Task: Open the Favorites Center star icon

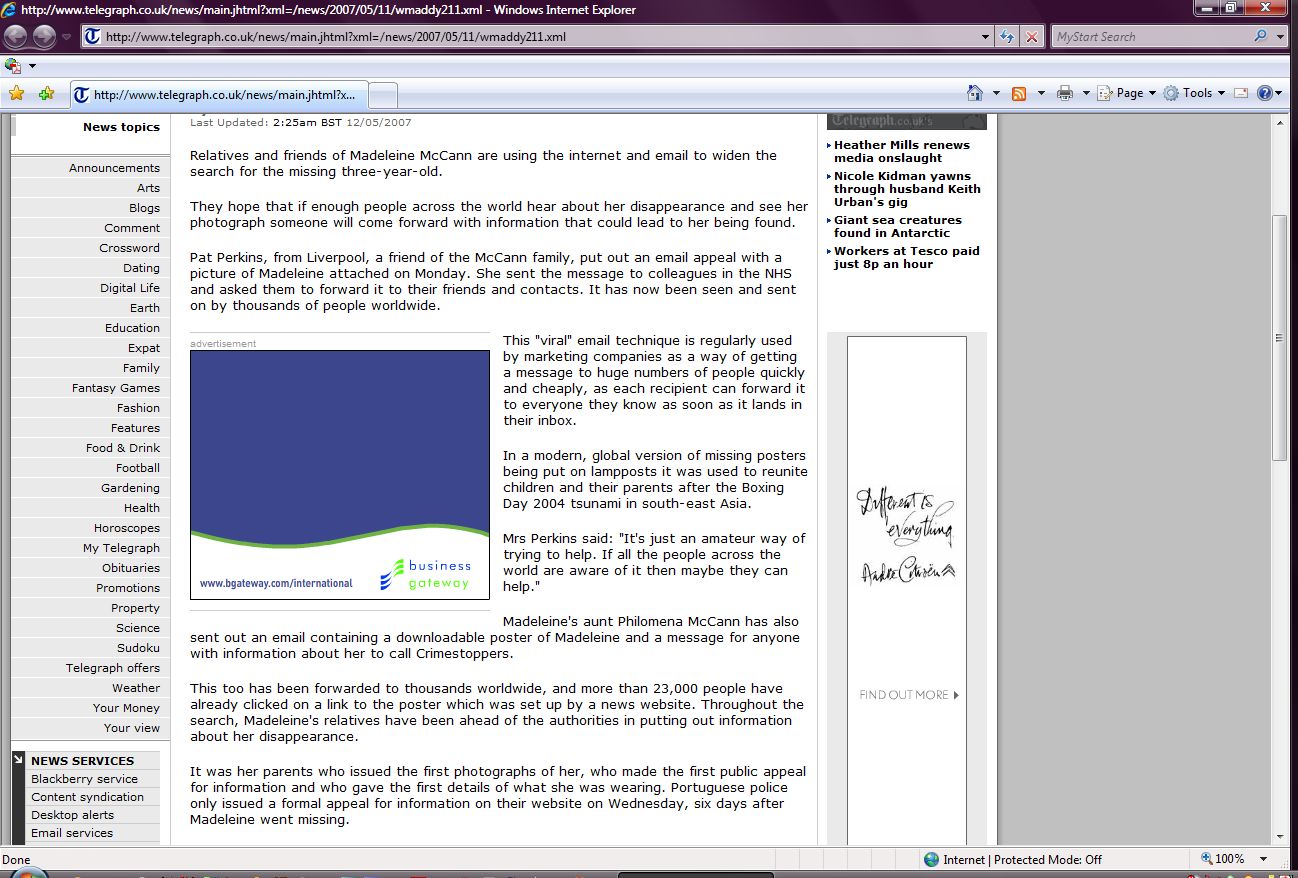Action: [x=16, y=93]
